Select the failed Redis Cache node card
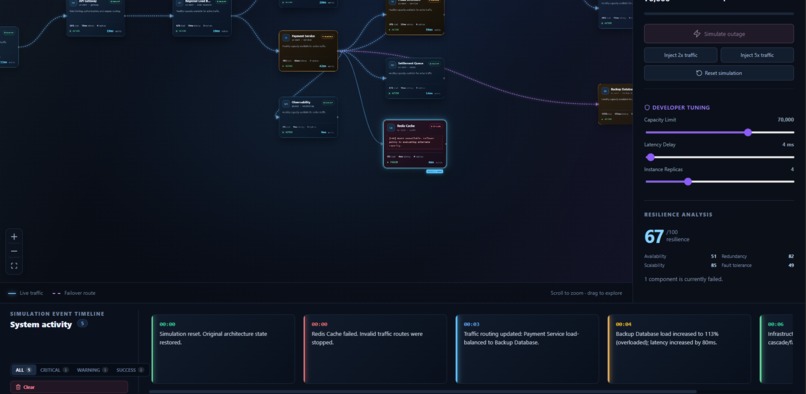806x394 pixels. click(415, 144)
